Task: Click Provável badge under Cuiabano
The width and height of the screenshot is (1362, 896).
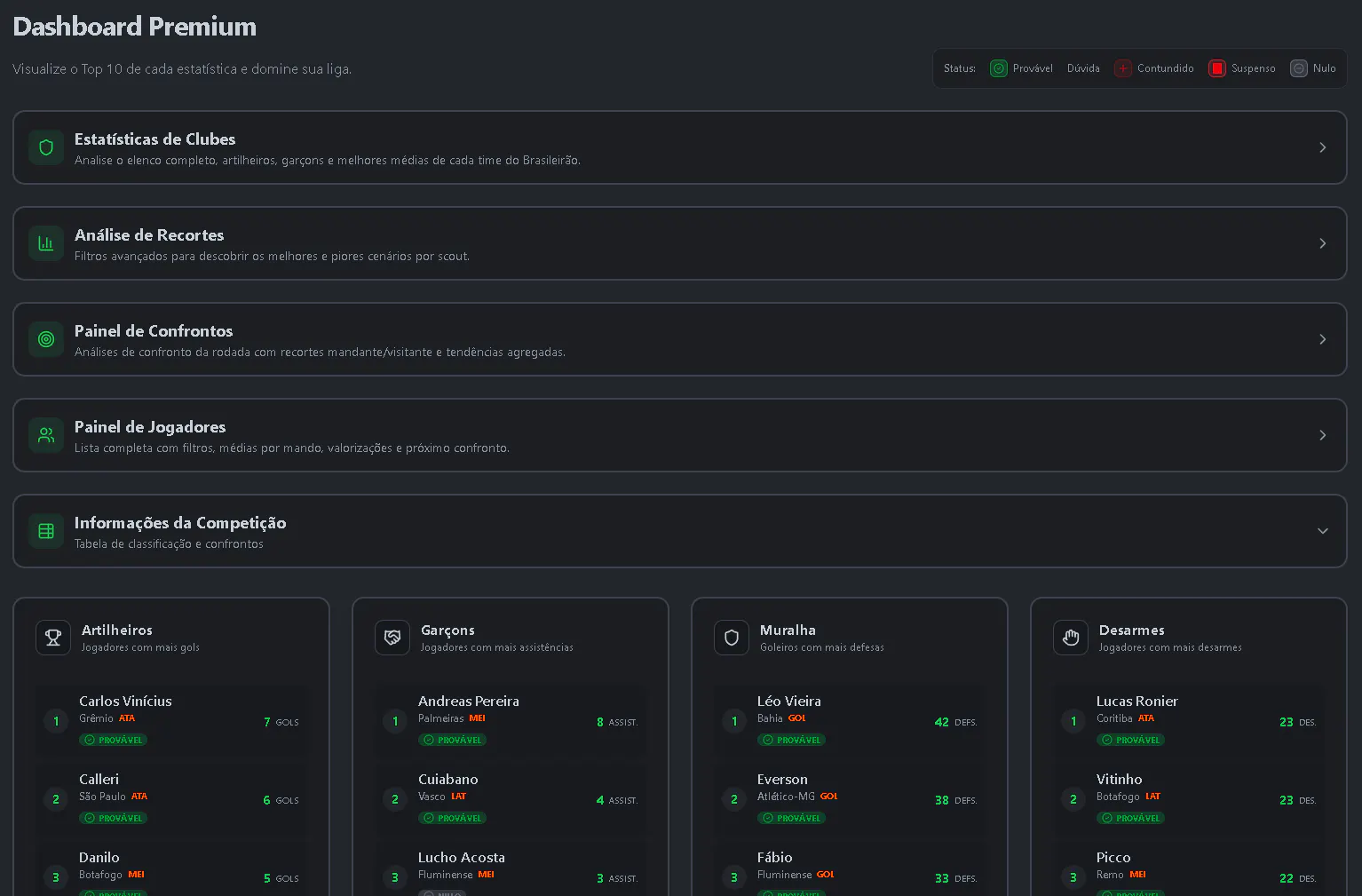Action: [x=453, y=818]
